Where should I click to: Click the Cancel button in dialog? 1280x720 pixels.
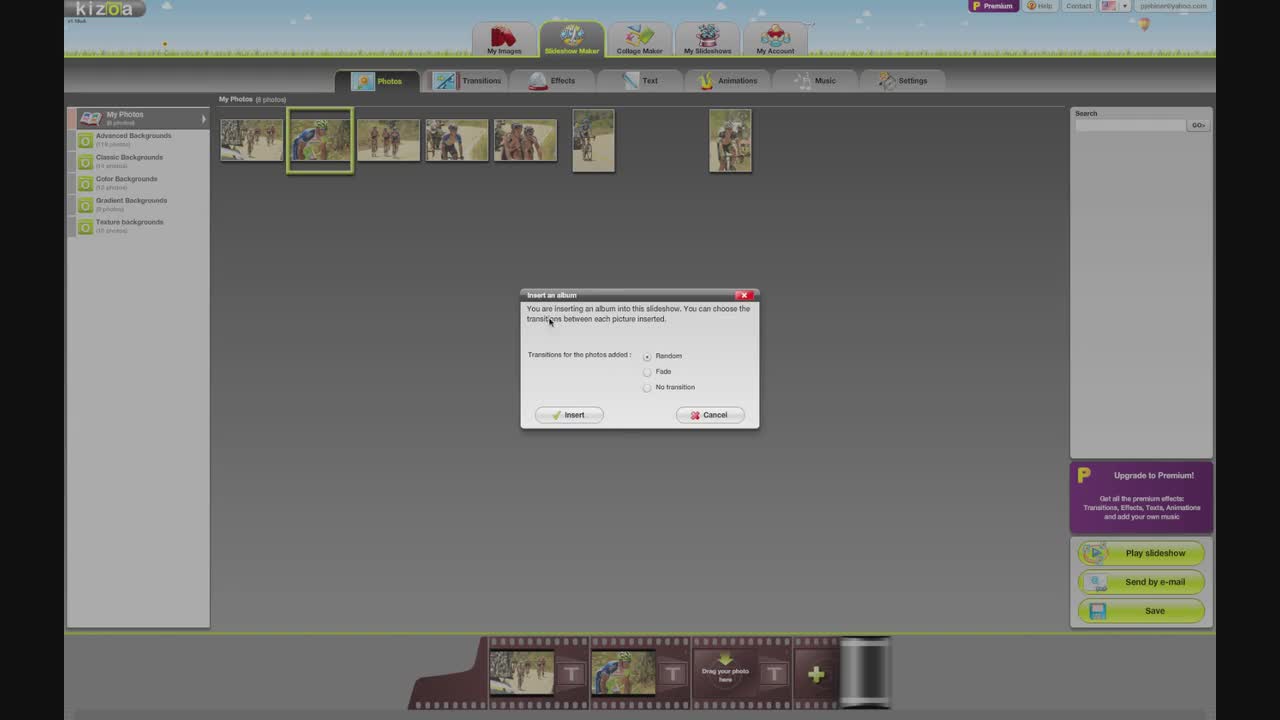click(710, 415)
